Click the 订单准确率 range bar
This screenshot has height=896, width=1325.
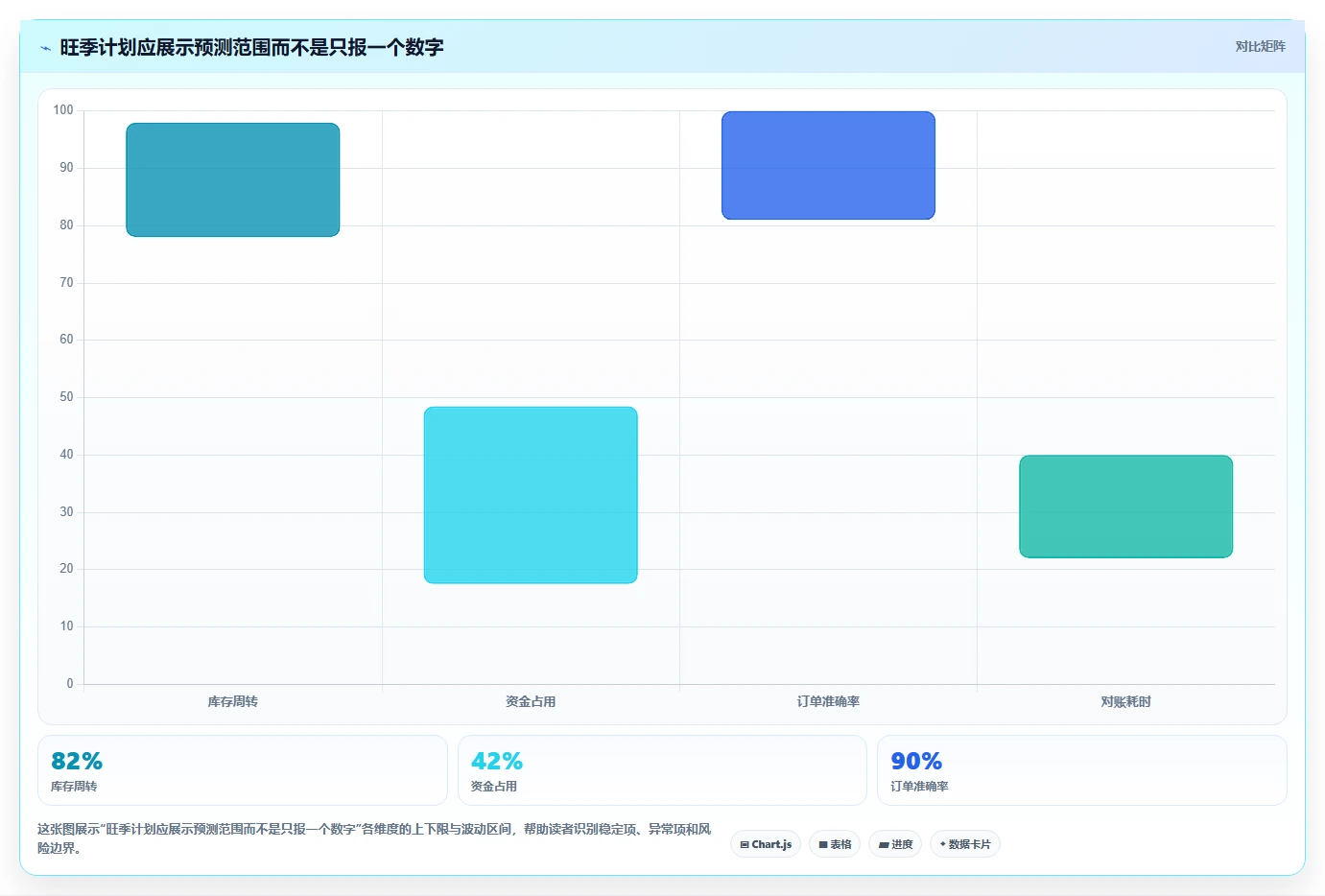click(x=828, y=165)
